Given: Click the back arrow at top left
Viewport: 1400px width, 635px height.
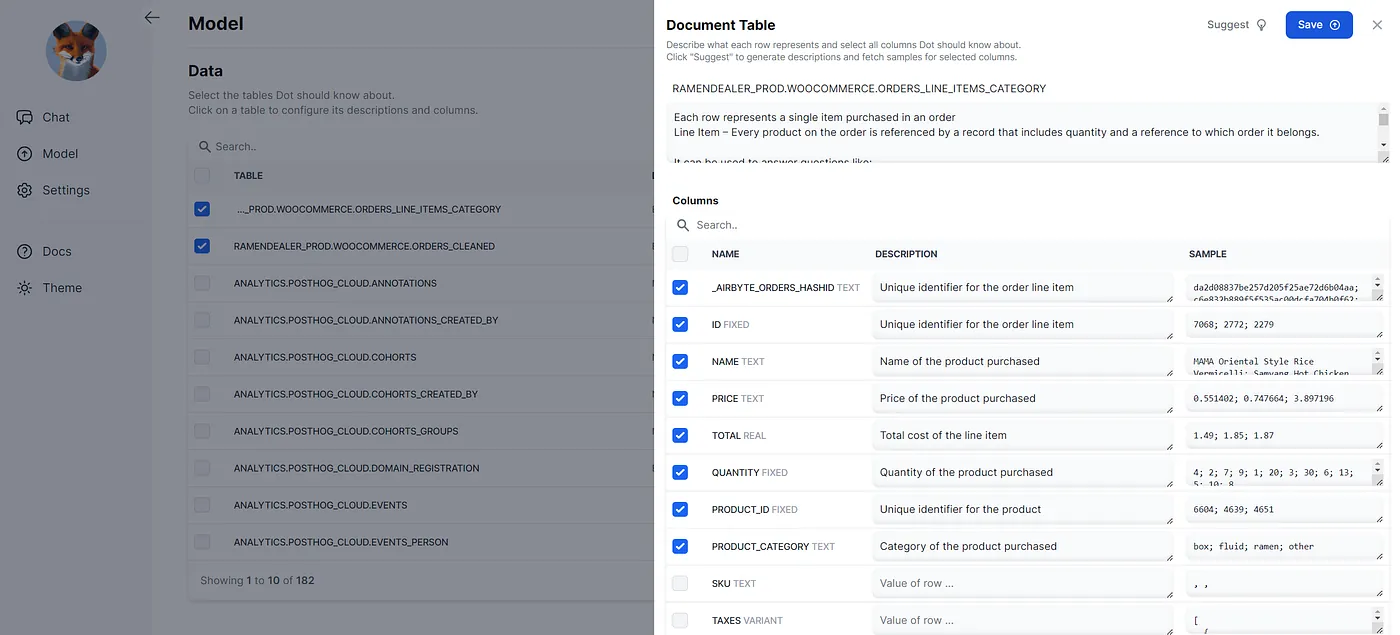Looking at the screenshot, I should click(x=151, y=17).
